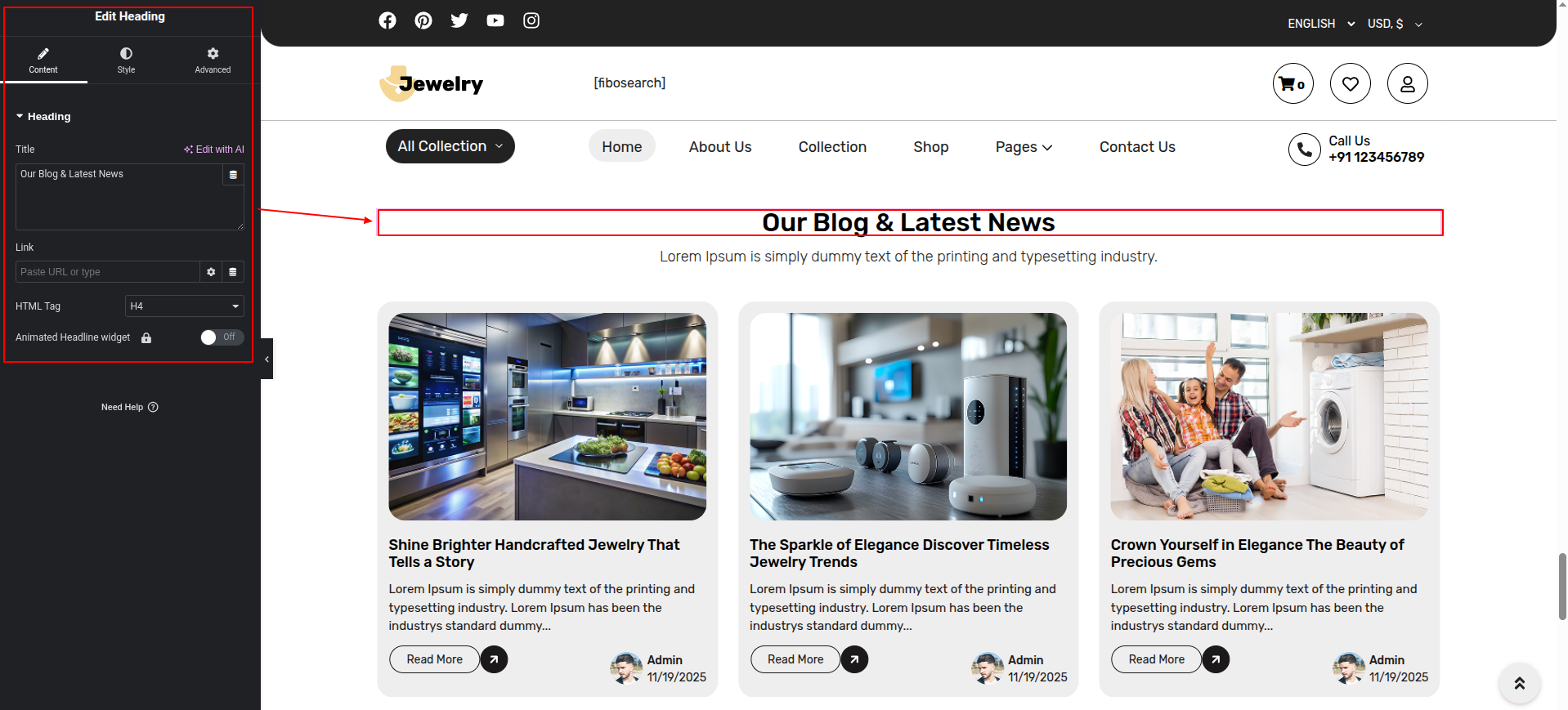The image size is (1568, 710).
Task: Click the YouTube icon in header
Action: (495, 20)
